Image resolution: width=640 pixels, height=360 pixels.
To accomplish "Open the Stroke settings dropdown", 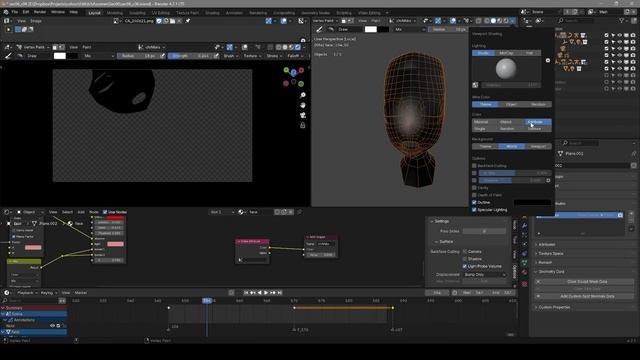I will (x=273, y=56).
